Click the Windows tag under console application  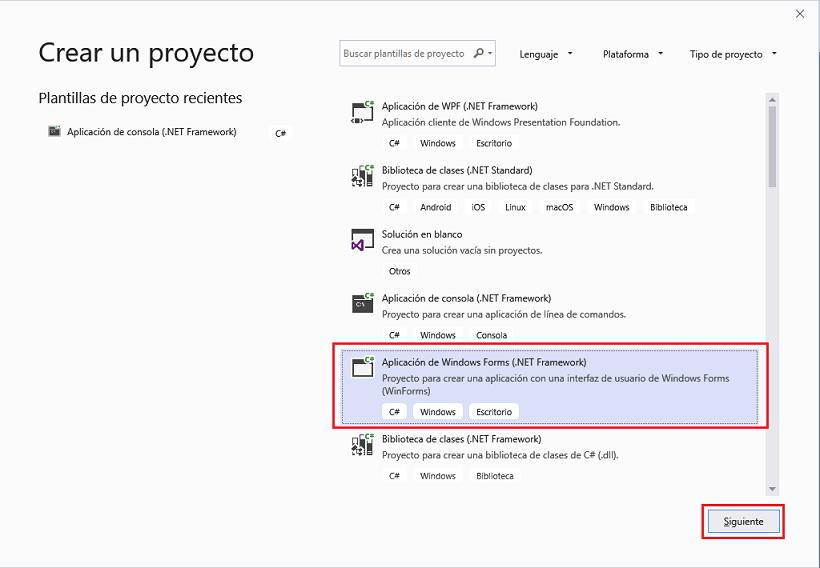[438, 335]
